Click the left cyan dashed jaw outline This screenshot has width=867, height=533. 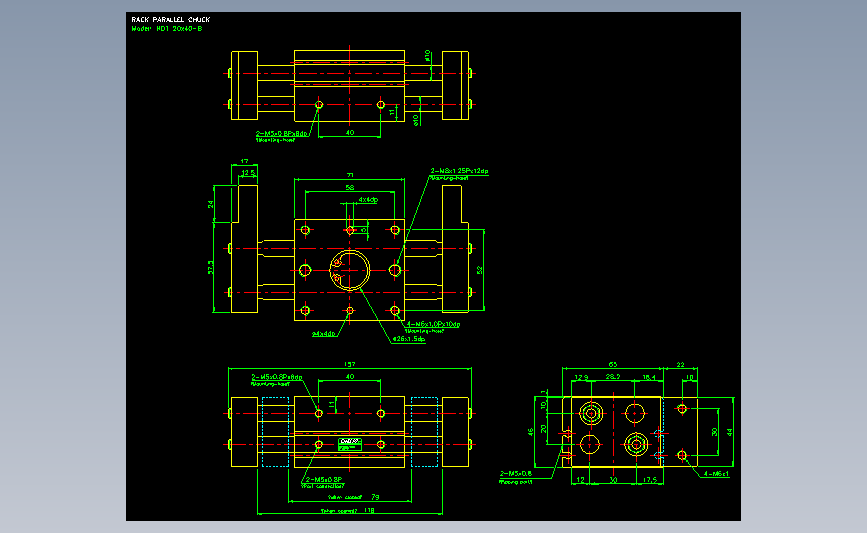click(x=275, y=432)
